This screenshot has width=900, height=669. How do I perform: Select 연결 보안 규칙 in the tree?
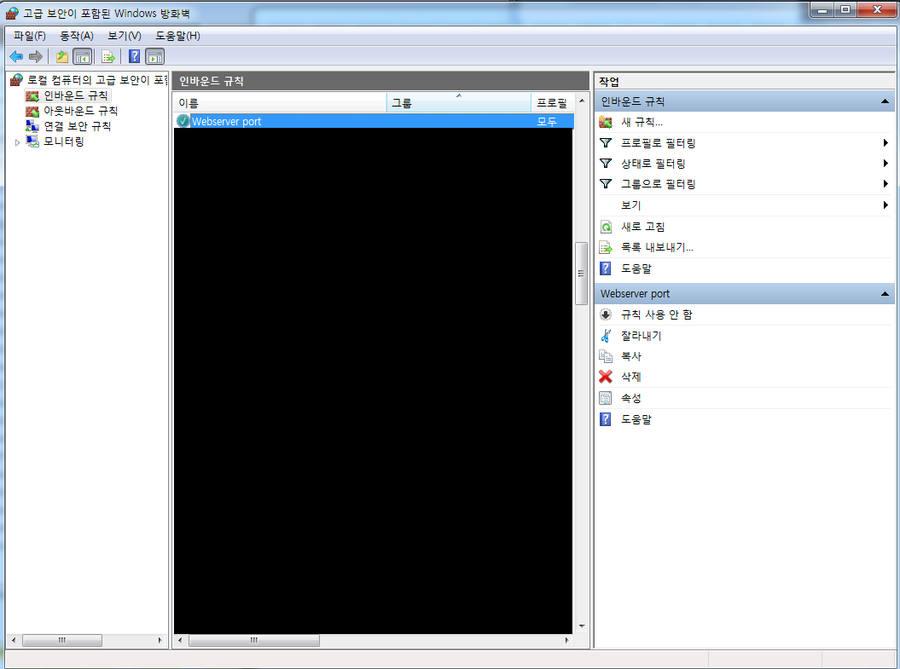pyautogui.click(x=77, y=126)
